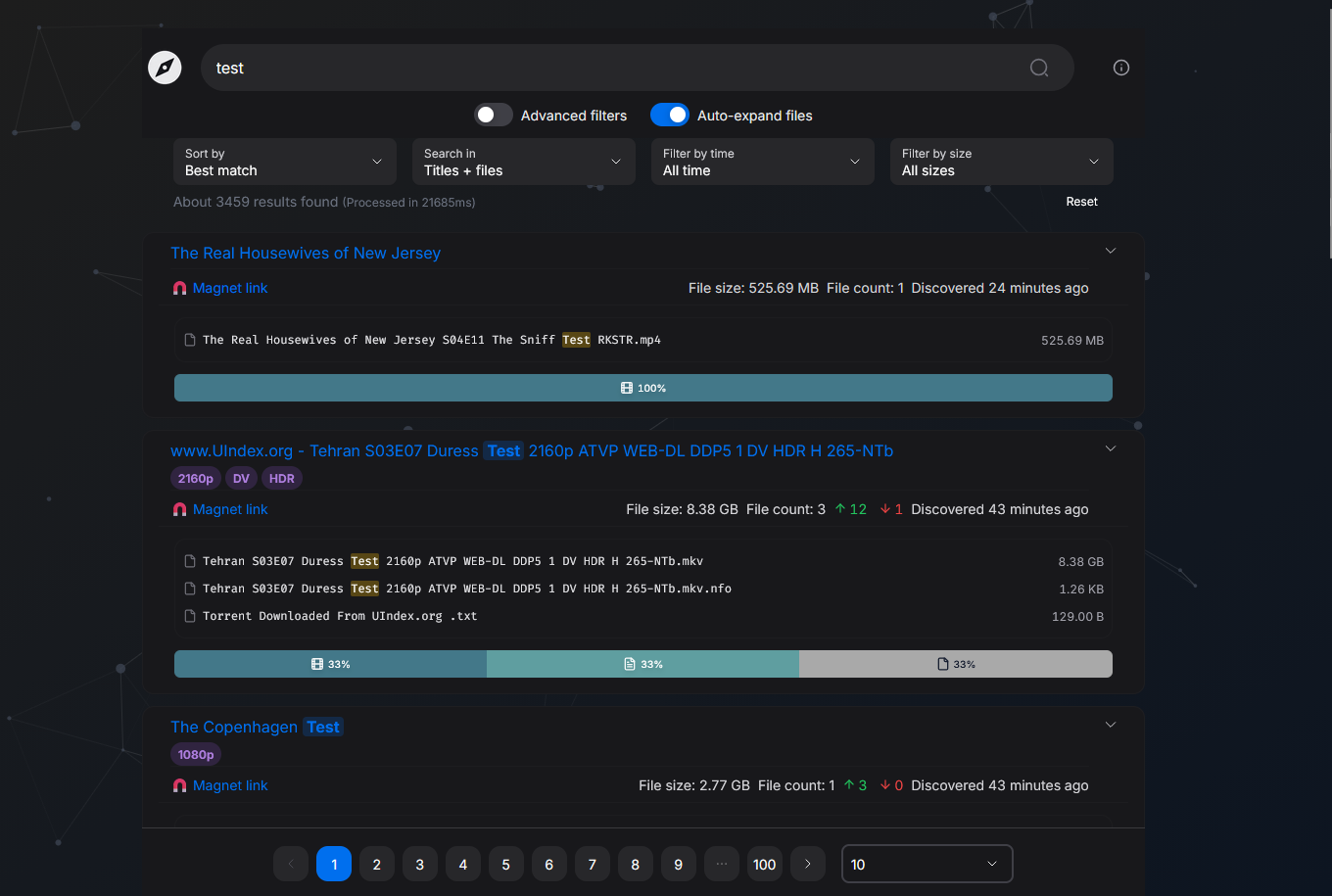This screenshot has height=896, width=1332.
Task: Click magnet icon for Tehran S03E07 result
Action: pos(179,509)
